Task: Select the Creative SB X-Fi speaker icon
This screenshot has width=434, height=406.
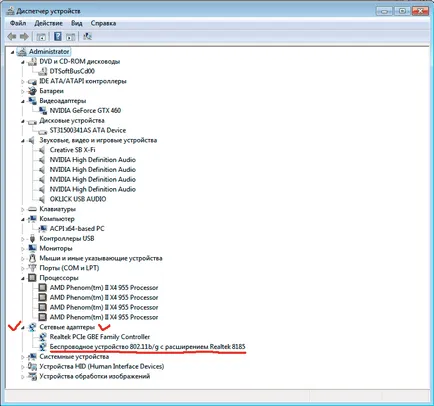Action: tap(42, 150)
